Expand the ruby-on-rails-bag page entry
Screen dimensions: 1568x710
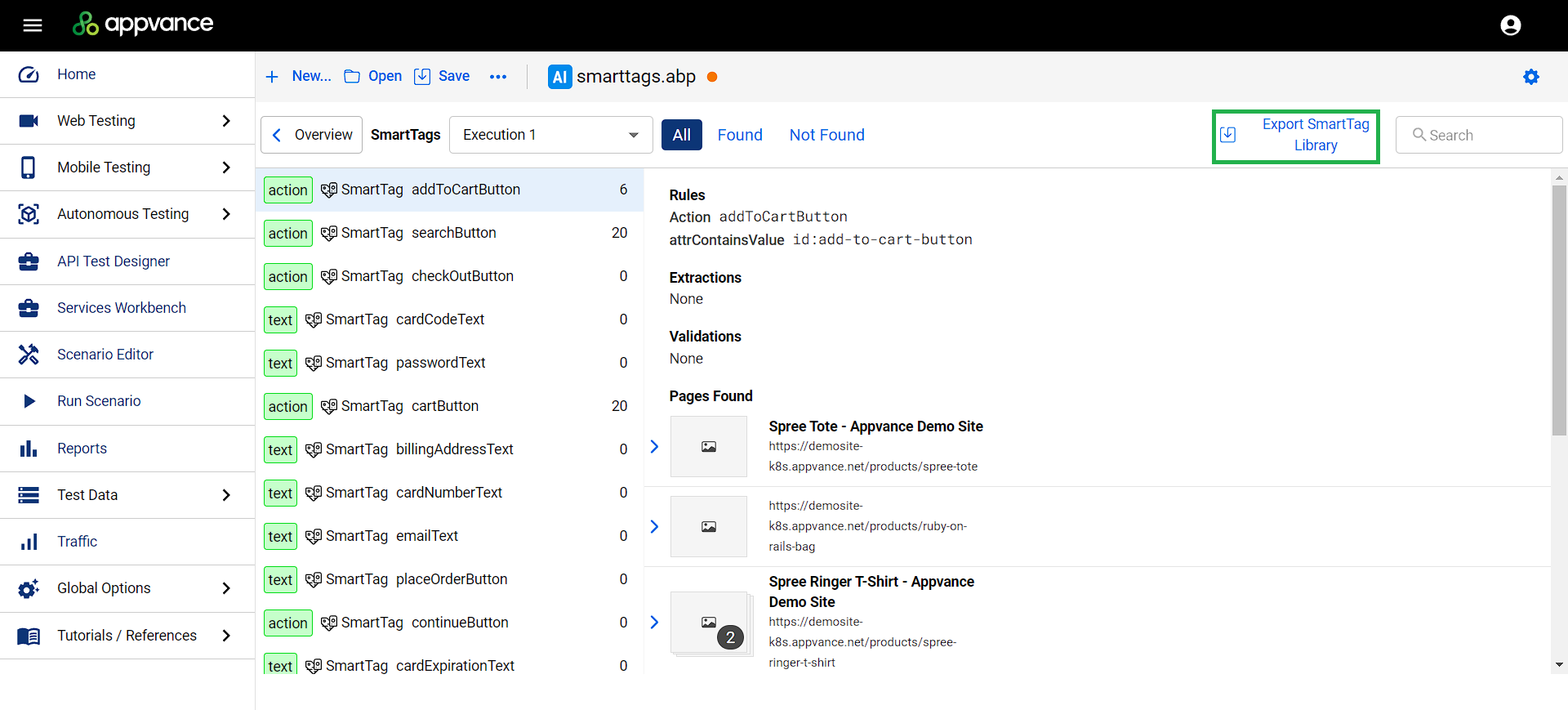(x=654, y=527)
